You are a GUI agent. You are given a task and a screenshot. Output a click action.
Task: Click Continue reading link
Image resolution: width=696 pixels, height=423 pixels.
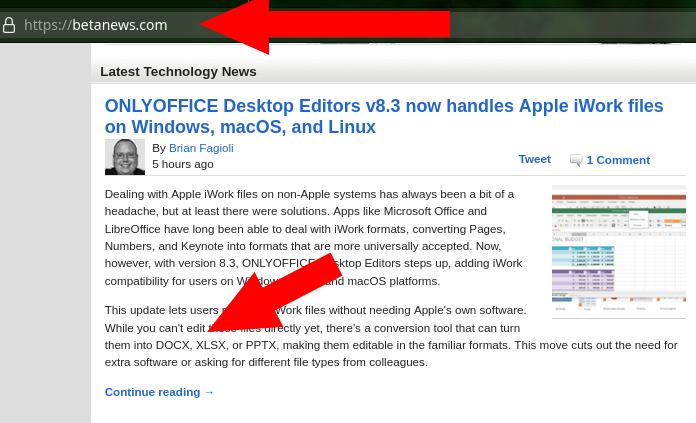click(x=159, y=392)
